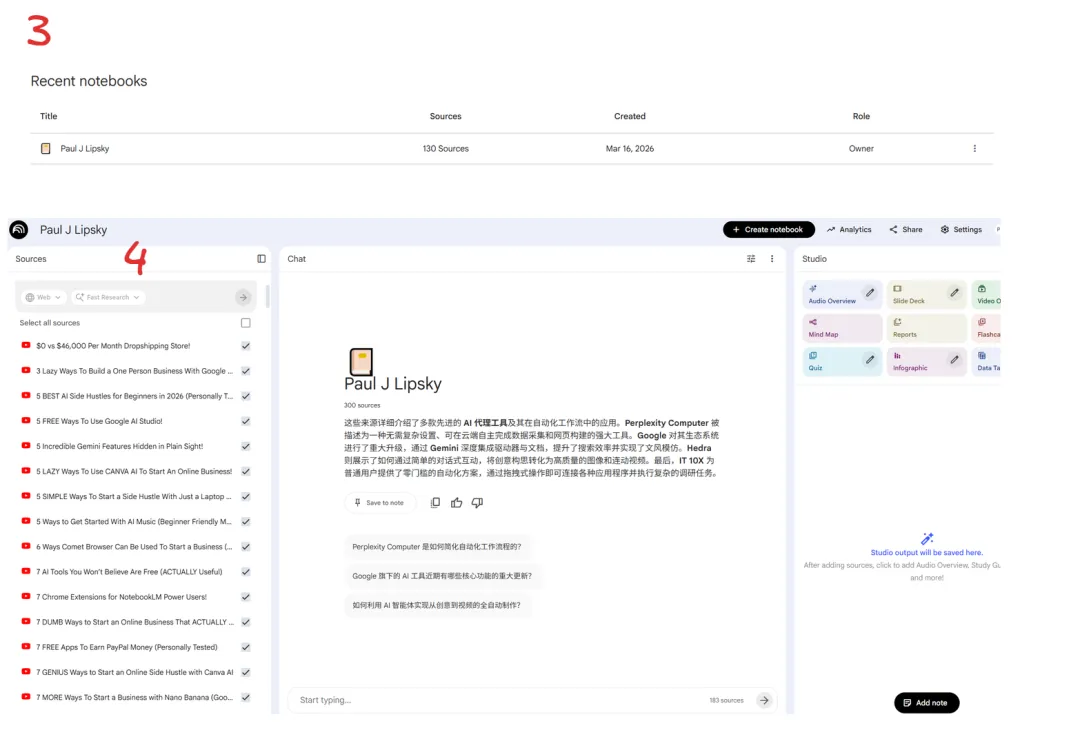Click the Created column header
Viewport: 1080px width, 739px height.
point(630,116)
